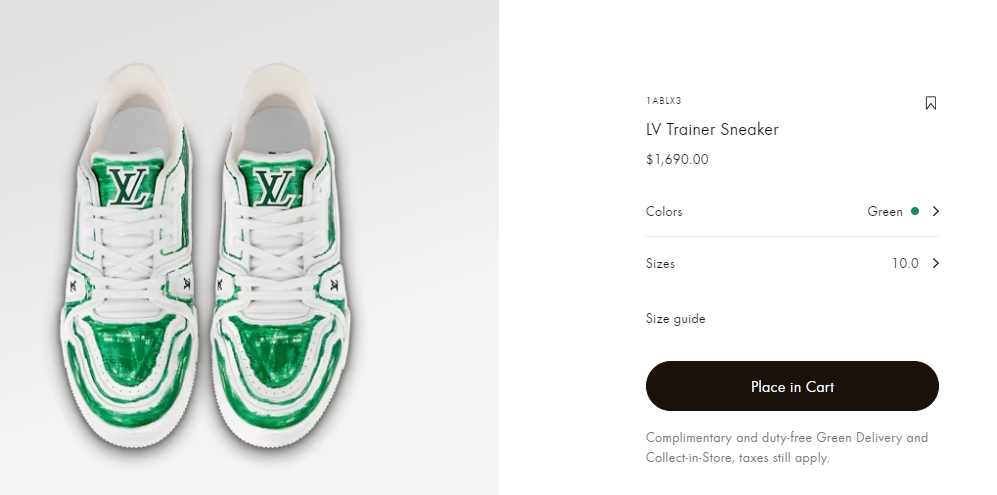Open the 10.0 size selection
The width and height of the screenshot is (997, 495).
click(905, 264)
